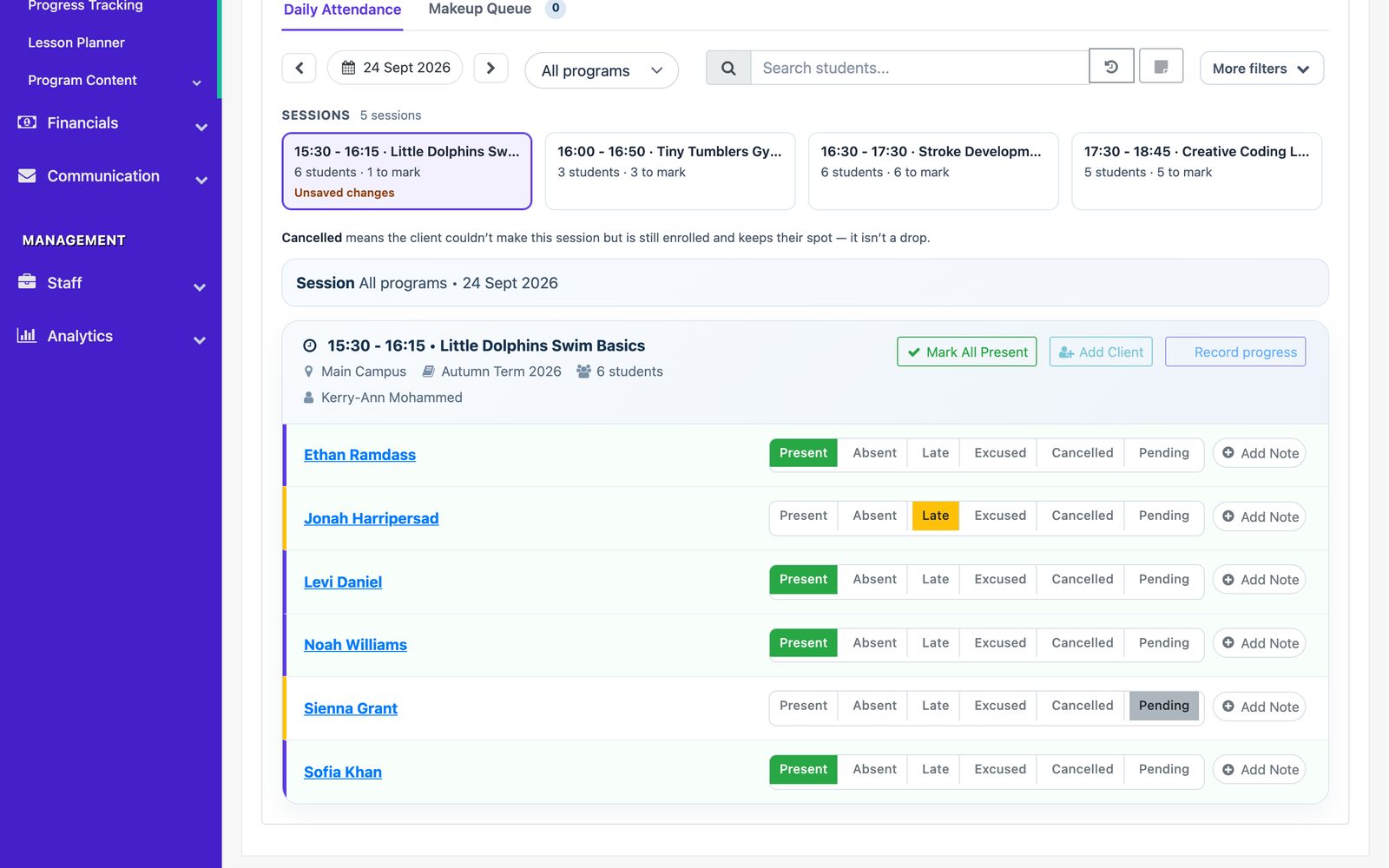Open the More filters dropdown
This screenshot has width=1389, height=868.
point(1261,69)
